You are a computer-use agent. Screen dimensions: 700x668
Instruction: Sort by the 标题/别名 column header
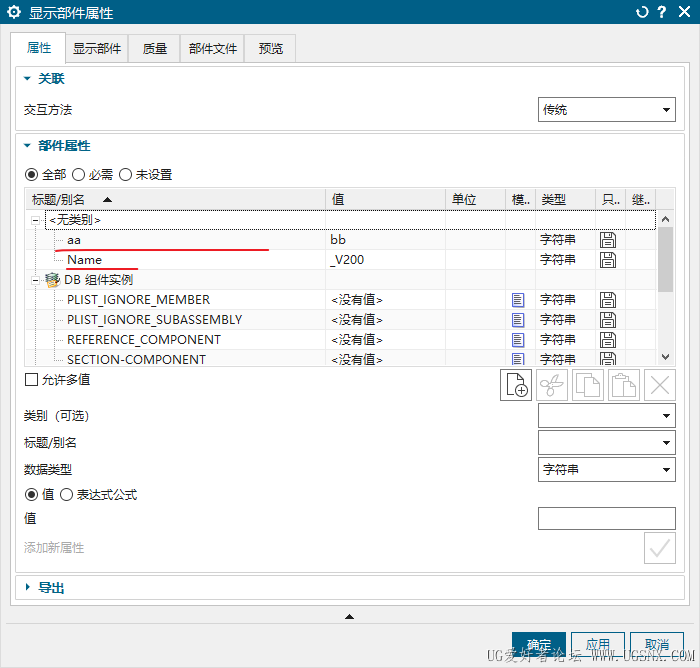pyautogui.click(x=175, y=199)
